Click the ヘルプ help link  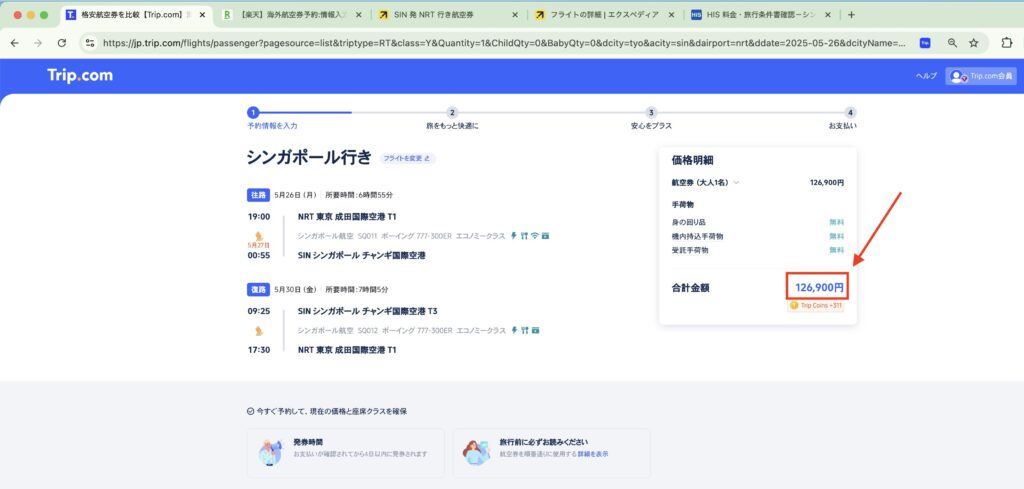tap(926, 76)
